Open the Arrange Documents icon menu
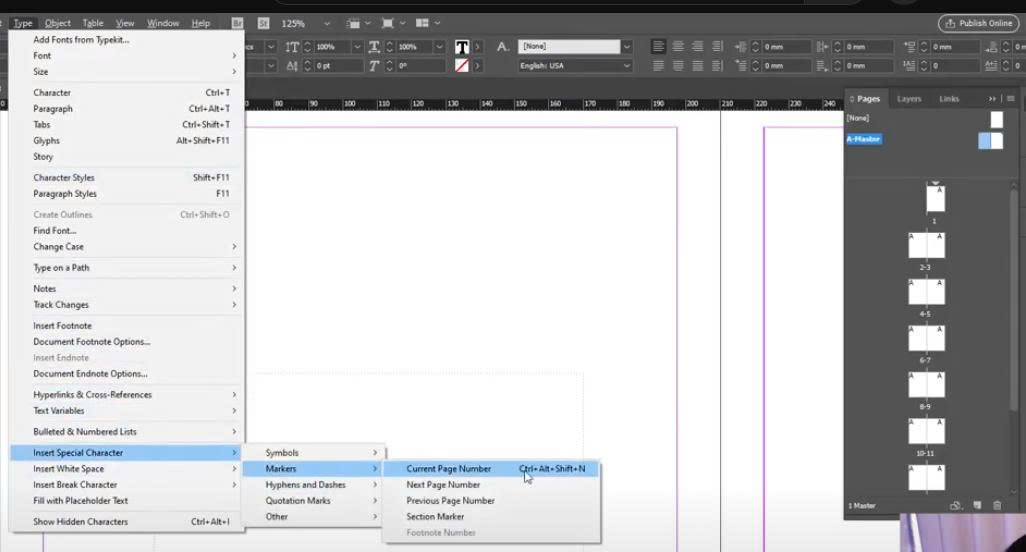Image resolution: width=1026 pixels, height=552 pixels. click(x=428, y=23)
